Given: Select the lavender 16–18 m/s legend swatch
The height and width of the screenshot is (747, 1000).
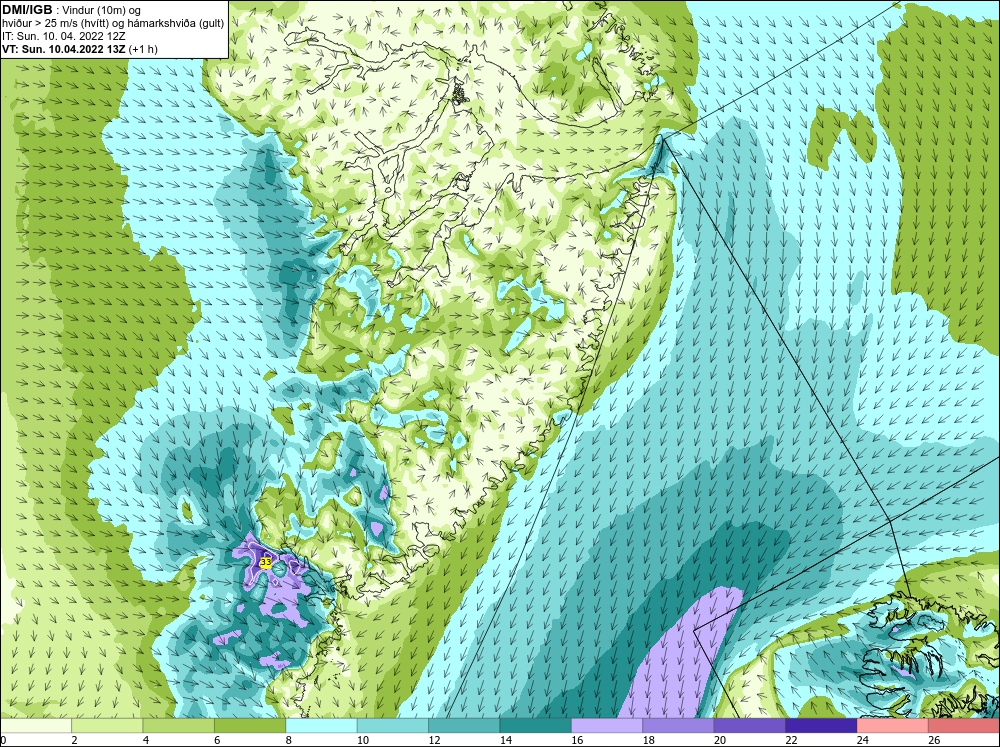Looking at the screenshot, I should click(x=607, y=726).
